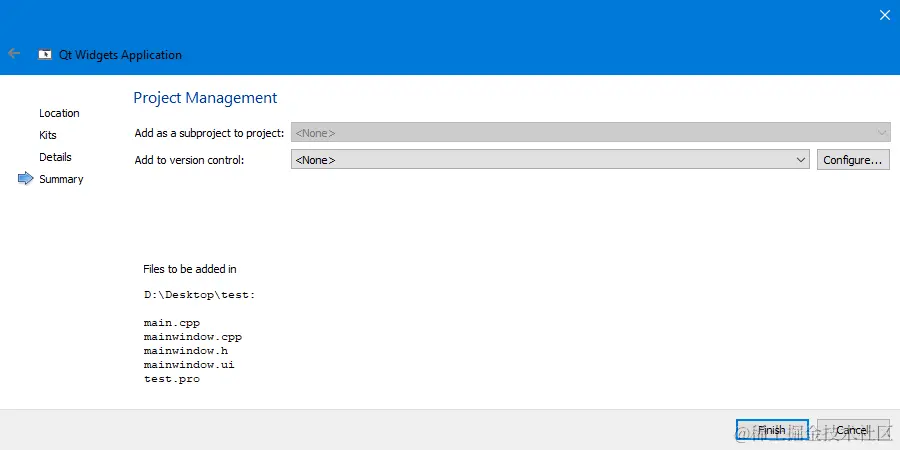Go back using the wizard back arrow
Screen dimensions: 900x450
click(x=14, y=54)
